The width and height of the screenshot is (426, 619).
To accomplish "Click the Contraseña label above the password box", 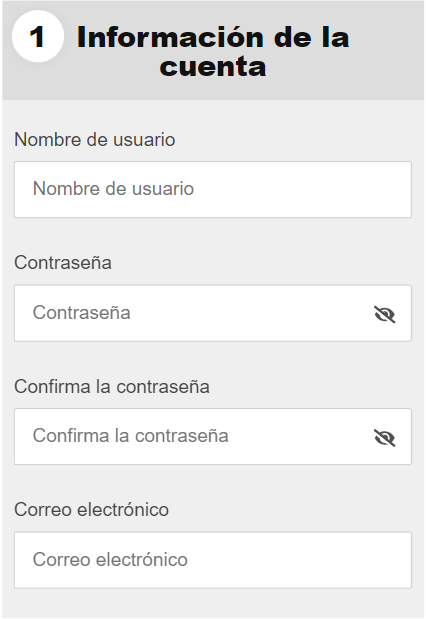I will point(63,263).
